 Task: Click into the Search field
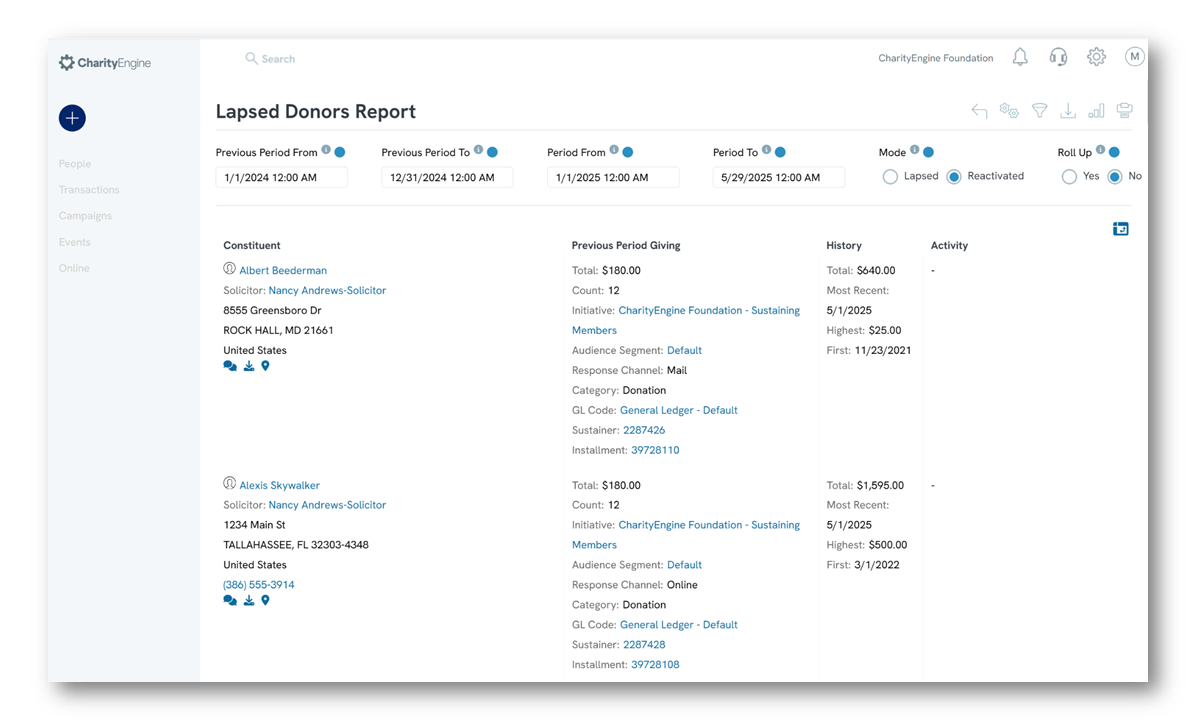[279, 58]
